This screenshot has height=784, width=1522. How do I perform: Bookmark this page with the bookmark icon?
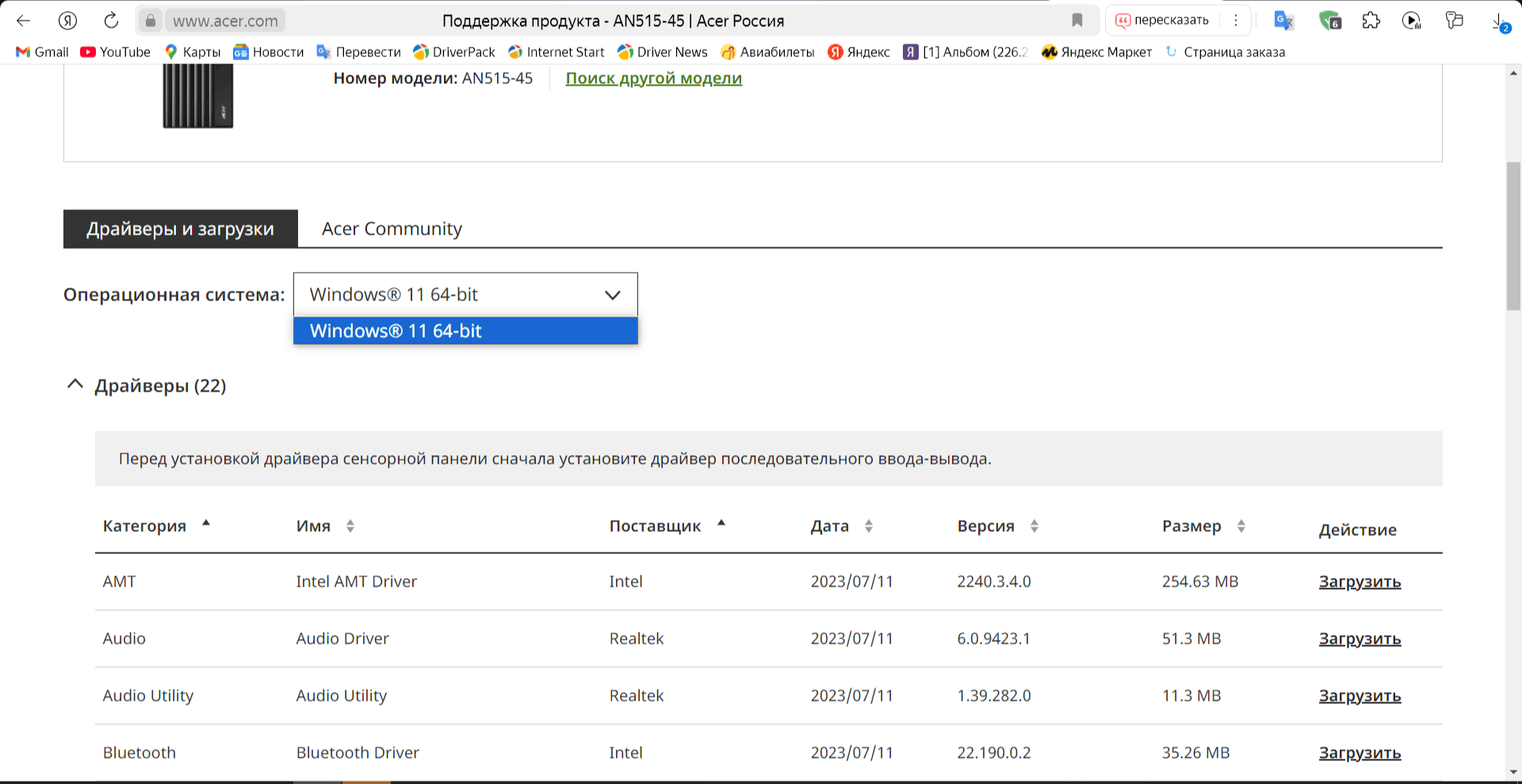(x=1077, y=21)
